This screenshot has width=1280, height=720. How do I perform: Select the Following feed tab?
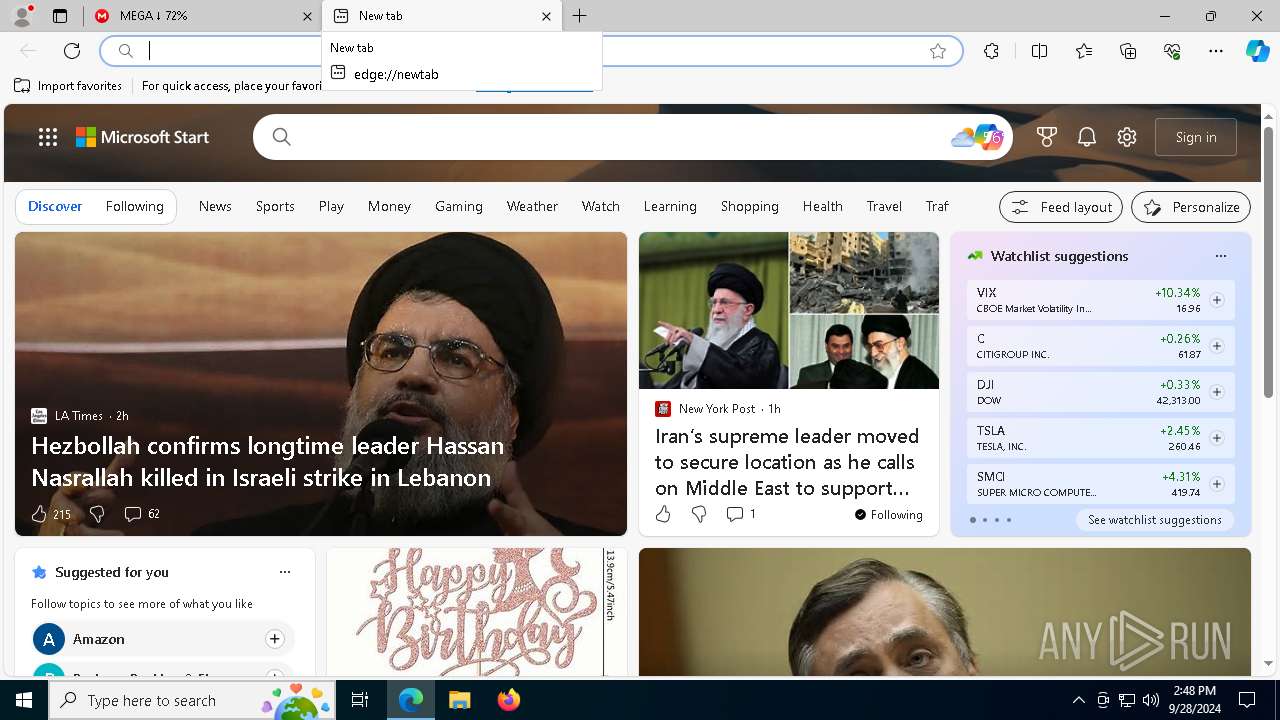134,206
